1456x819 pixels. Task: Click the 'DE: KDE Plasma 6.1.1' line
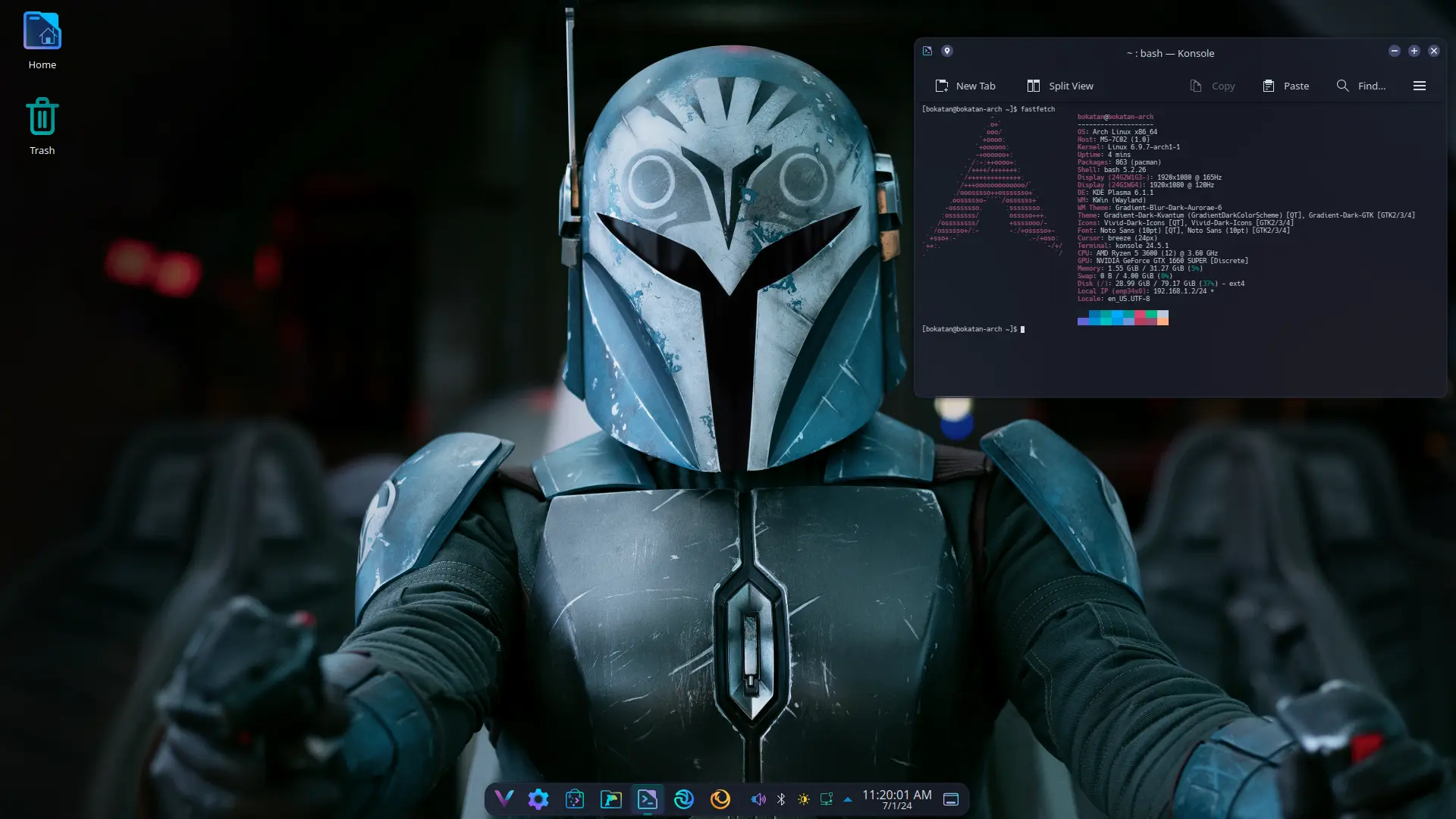click(1115, 193)
